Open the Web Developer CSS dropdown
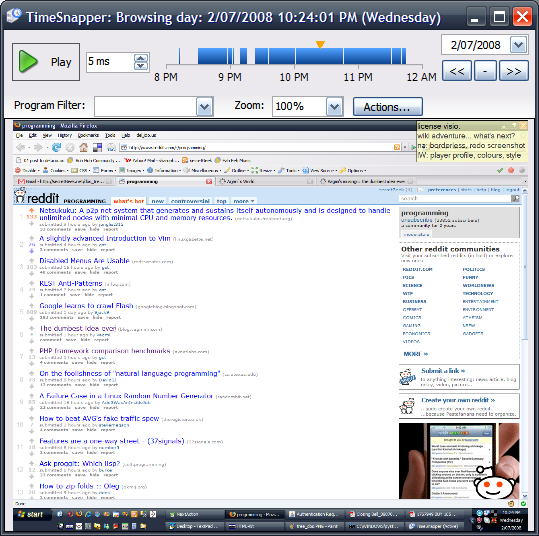The width and height of the screenshot is (539, 536). click(80, 170)
